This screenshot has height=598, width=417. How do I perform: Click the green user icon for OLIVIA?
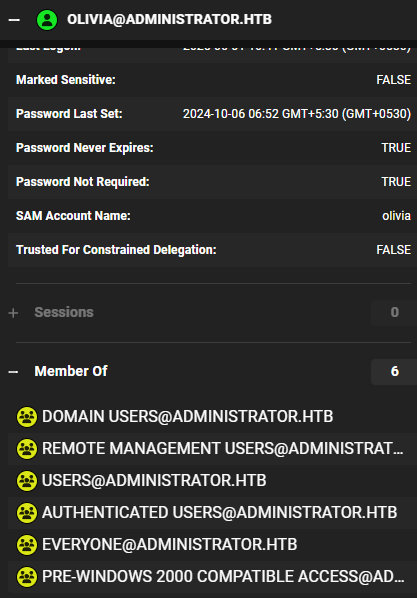click(x=47, y=20)
